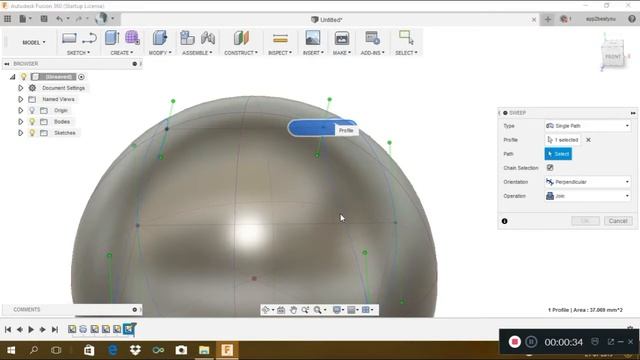Viewport: 640px width, 360px height.
Task: Open the Orientation dropdown showing Perpendicular
Action: 588,182
